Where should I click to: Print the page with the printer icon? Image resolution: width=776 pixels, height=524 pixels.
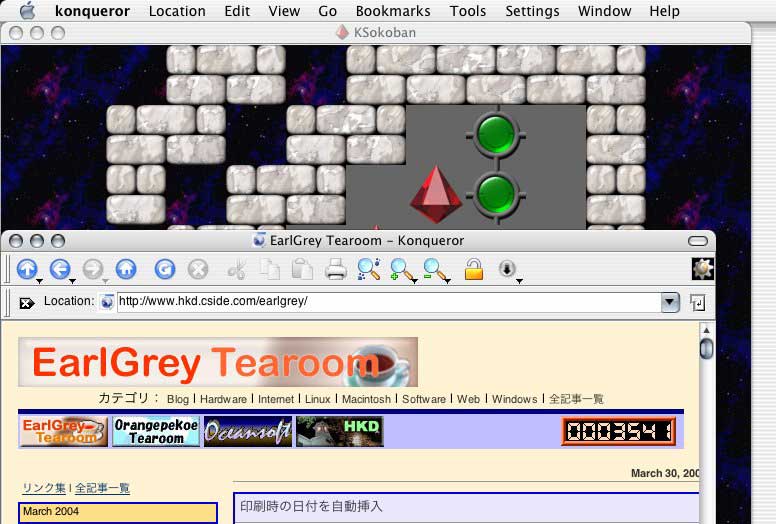336,270
